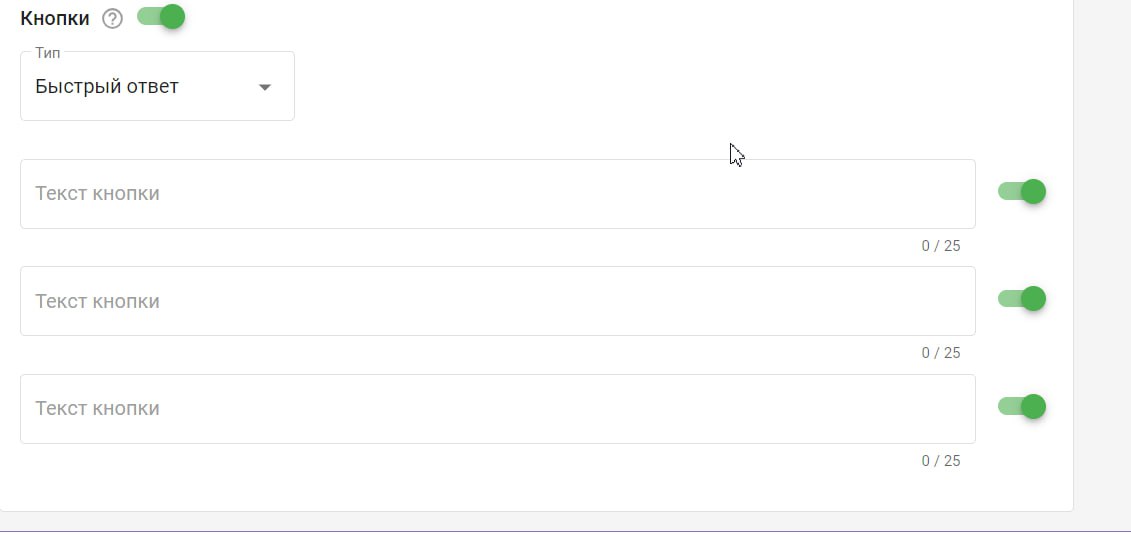Turn off the second button text toggle
The height and width of the screenshot is (535, 1131).
1022,299
